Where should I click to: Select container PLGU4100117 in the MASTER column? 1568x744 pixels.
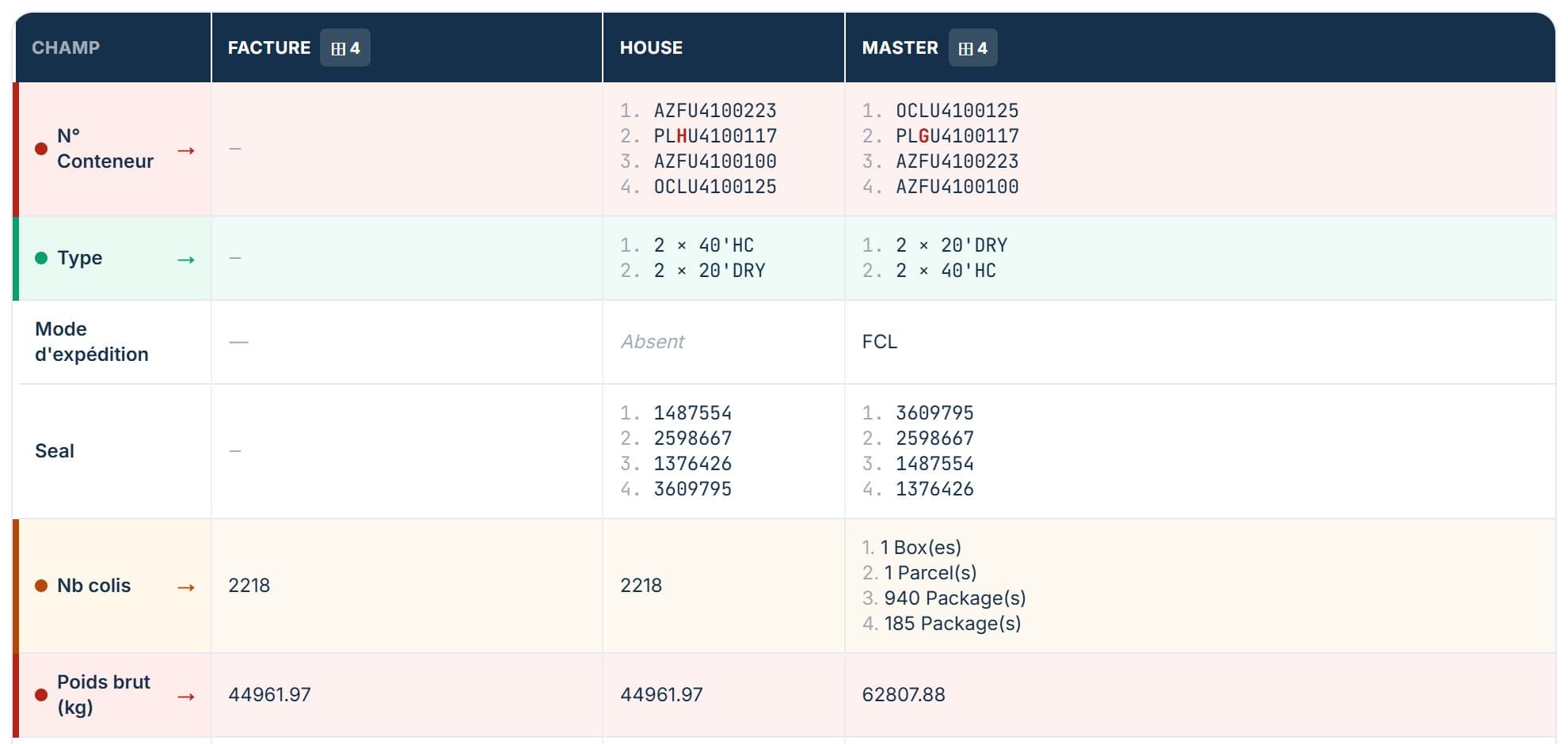(x=957, y=136)
